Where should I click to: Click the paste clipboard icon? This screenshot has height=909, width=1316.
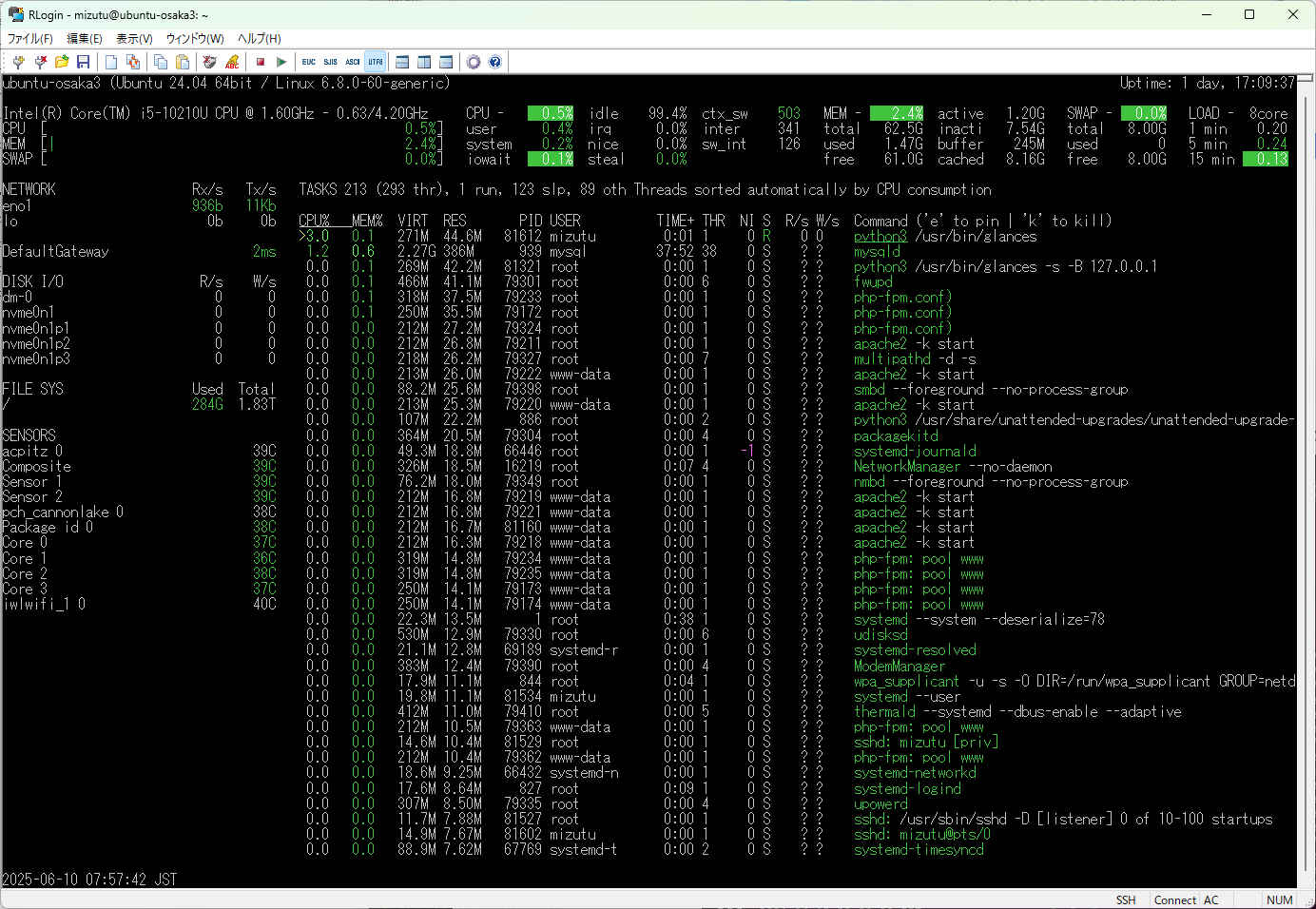point(183,62)
